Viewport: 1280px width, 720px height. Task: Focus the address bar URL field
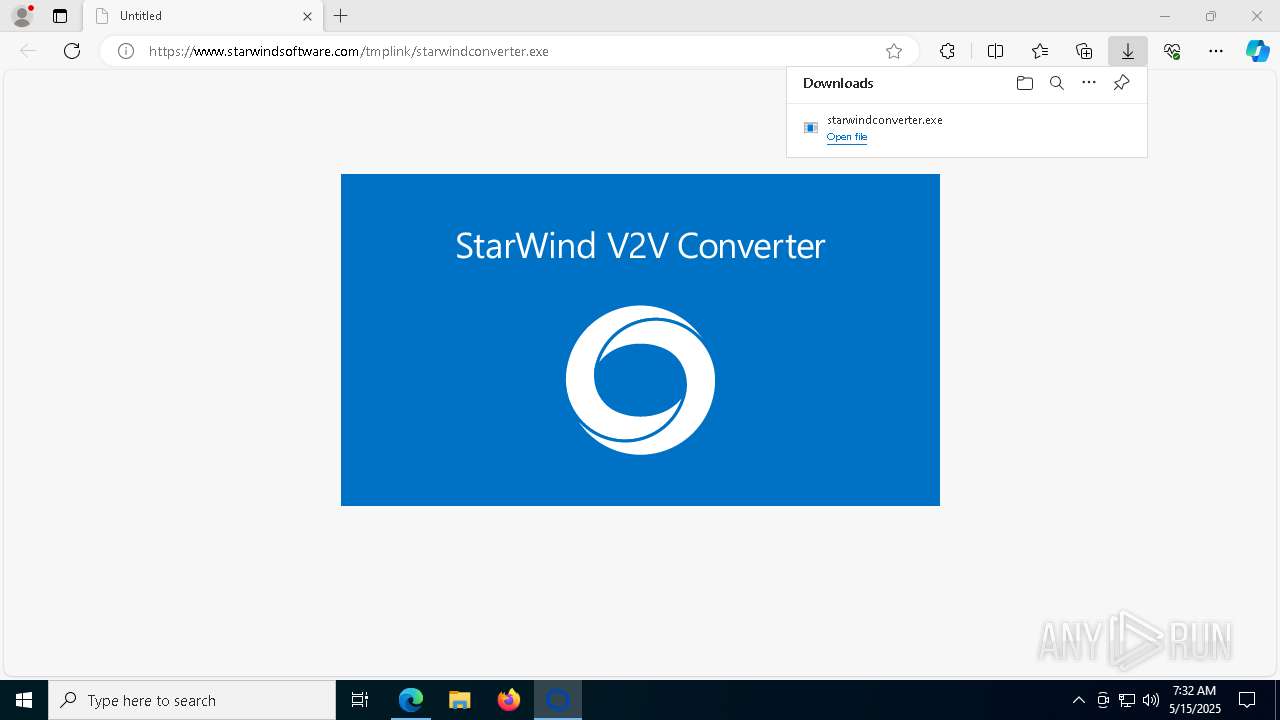[510, 51]
